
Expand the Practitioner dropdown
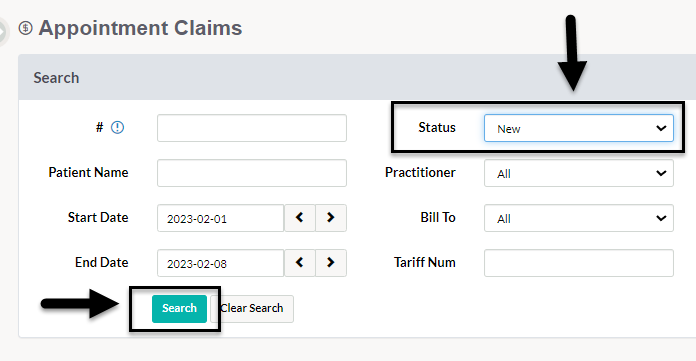[x=579, y=173]
